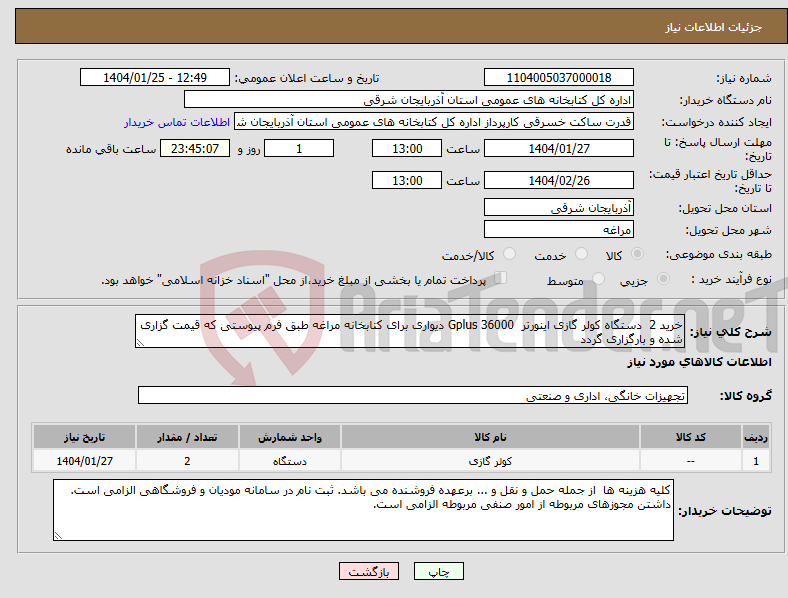Click the کد کالا column header
Image resolution: width=788 pixels, height=598 pixels.
pyautogui.click(x=691, y=437)
